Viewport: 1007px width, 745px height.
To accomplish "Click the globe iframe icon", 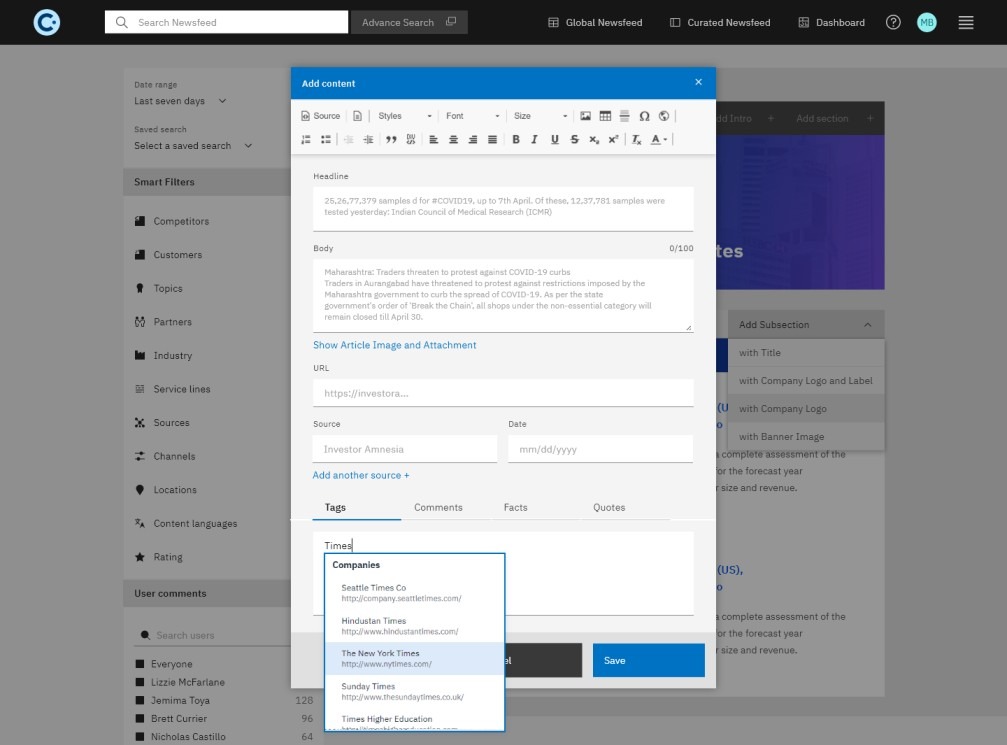I will [663, 116].
